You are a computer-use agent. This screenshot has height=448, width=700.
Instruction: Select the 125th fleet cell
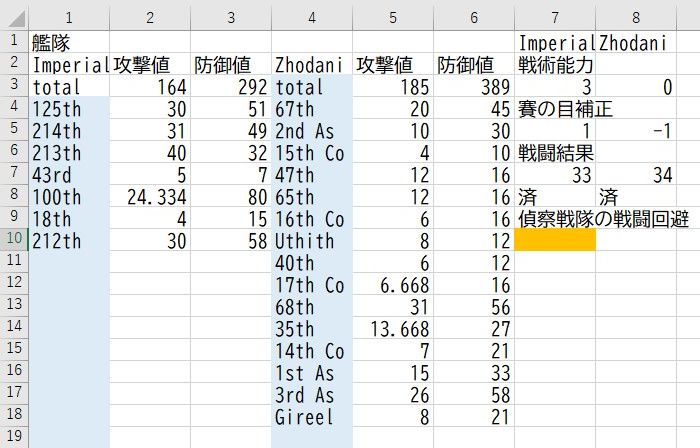coord(69,108)
